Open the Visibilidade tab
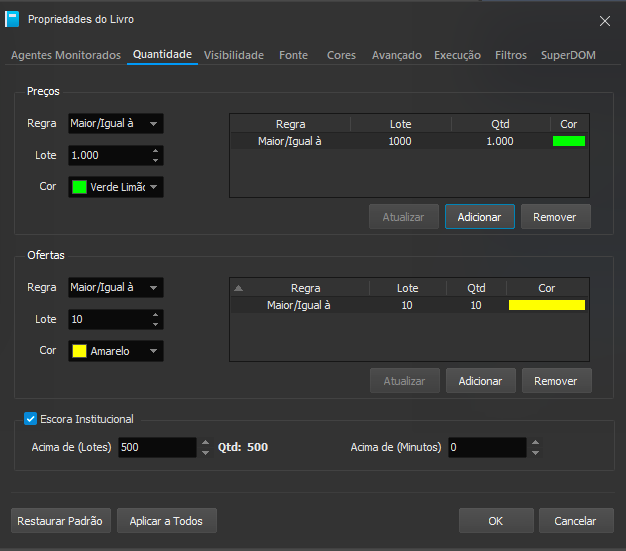The height and width of the screenshot is (551, 626). 234,55
